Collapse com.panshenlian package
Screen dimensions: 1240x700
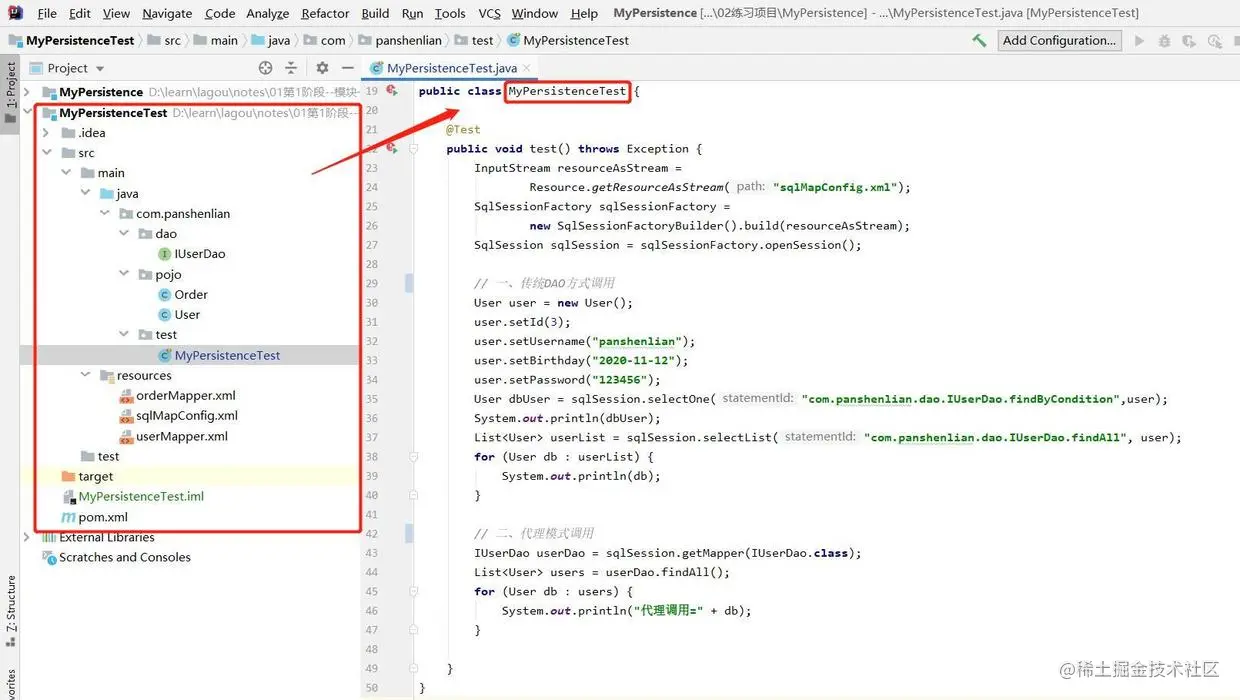coord(105,213)
